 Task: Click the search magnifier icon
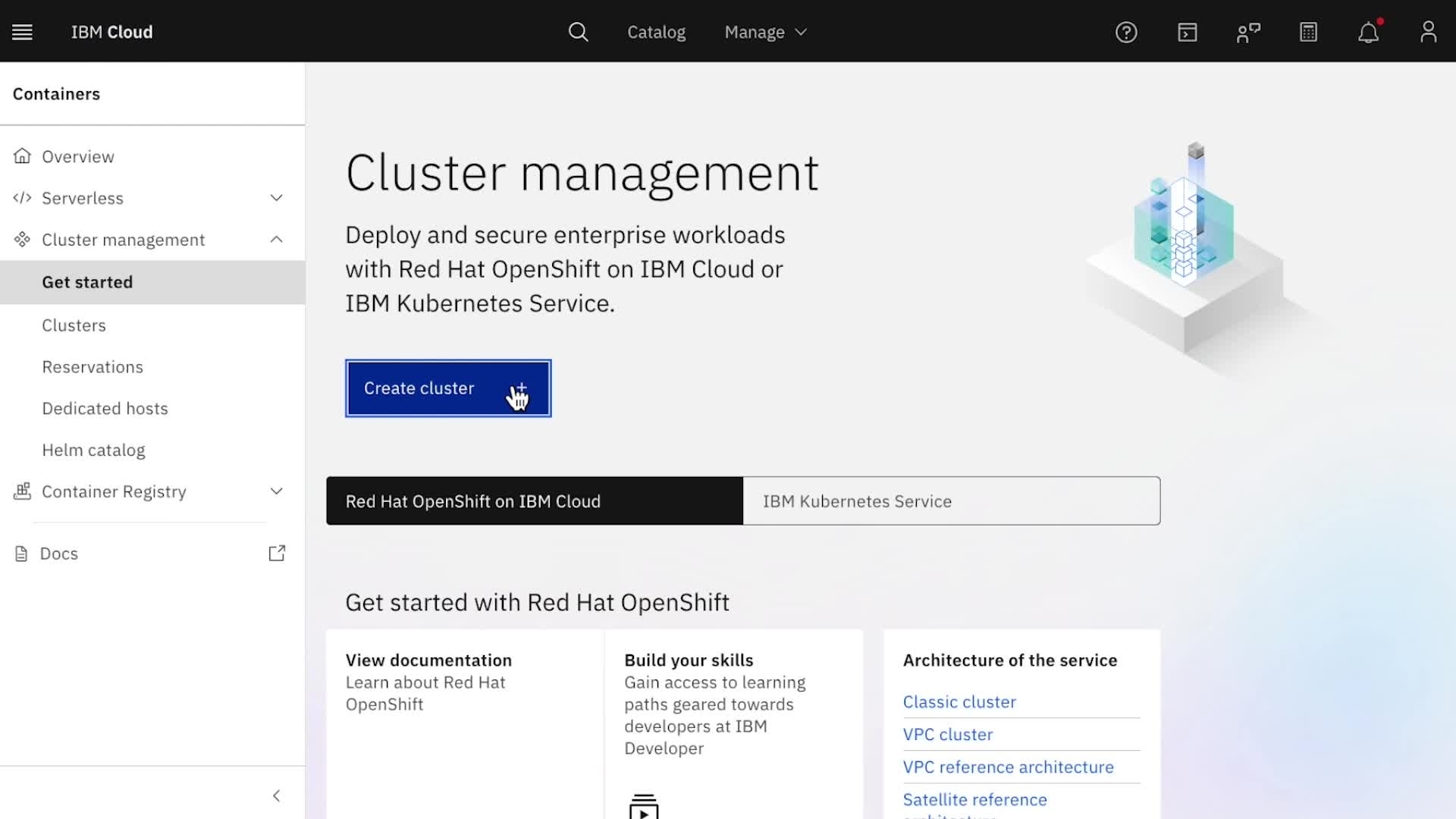pyautogui.click(x=578, y=32)
